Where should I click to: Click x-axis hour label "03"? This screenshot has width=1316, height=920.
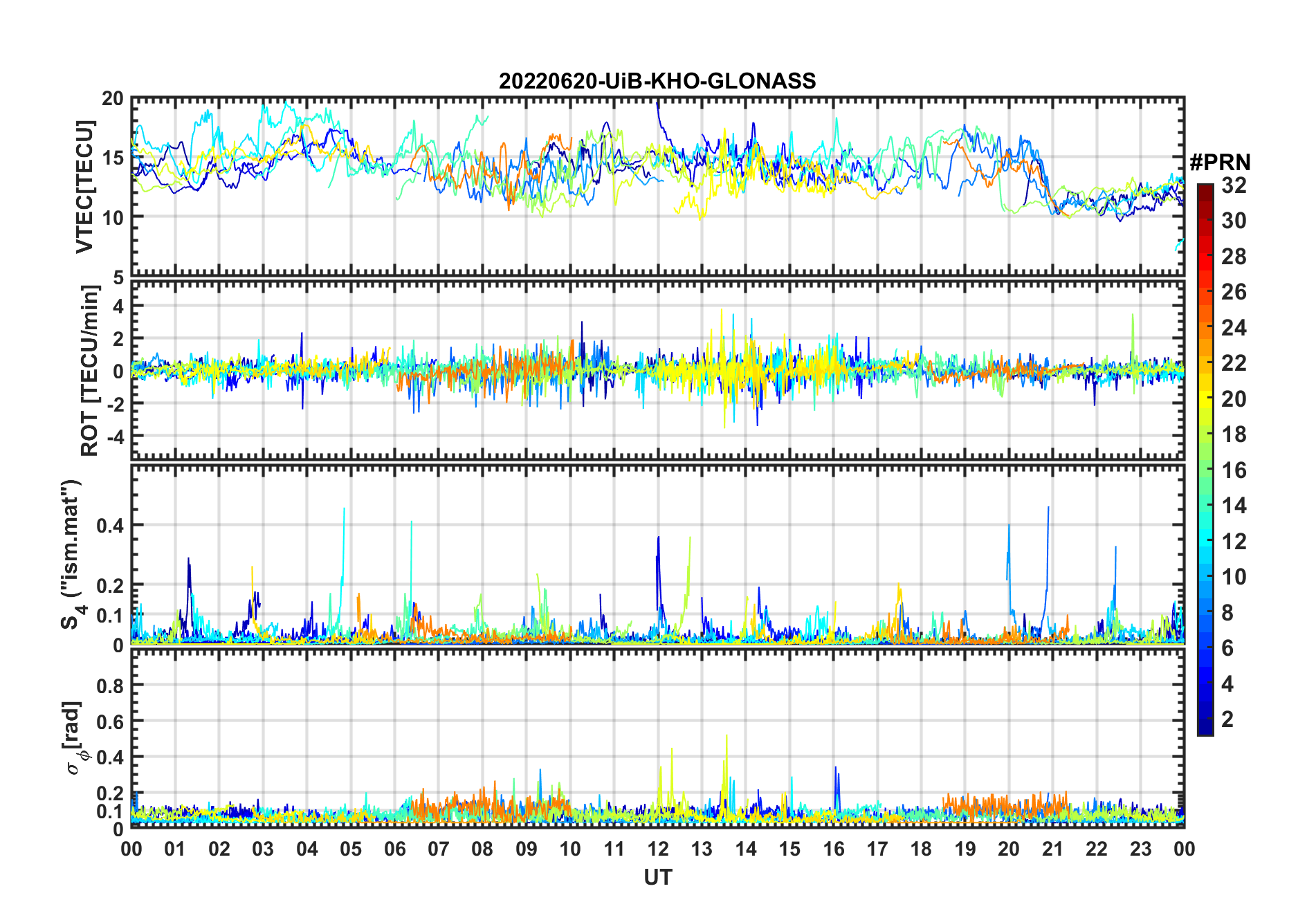coord(263,849)
